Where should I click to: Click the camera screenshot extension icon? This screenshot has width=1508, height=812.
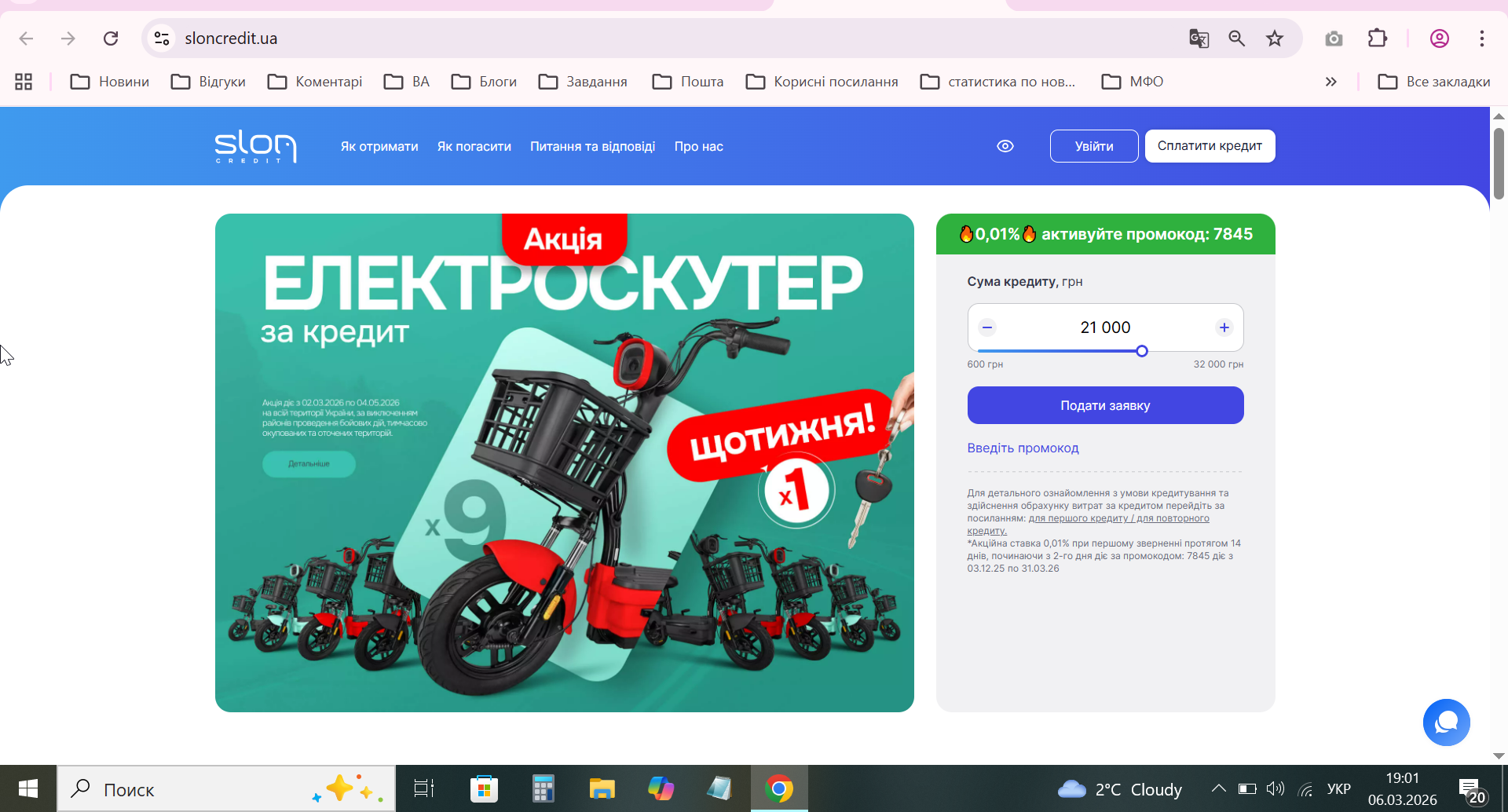tap(1334, 38)
